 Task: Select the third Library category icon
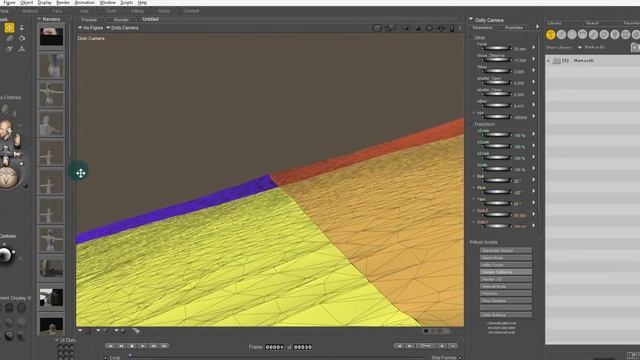572,35
